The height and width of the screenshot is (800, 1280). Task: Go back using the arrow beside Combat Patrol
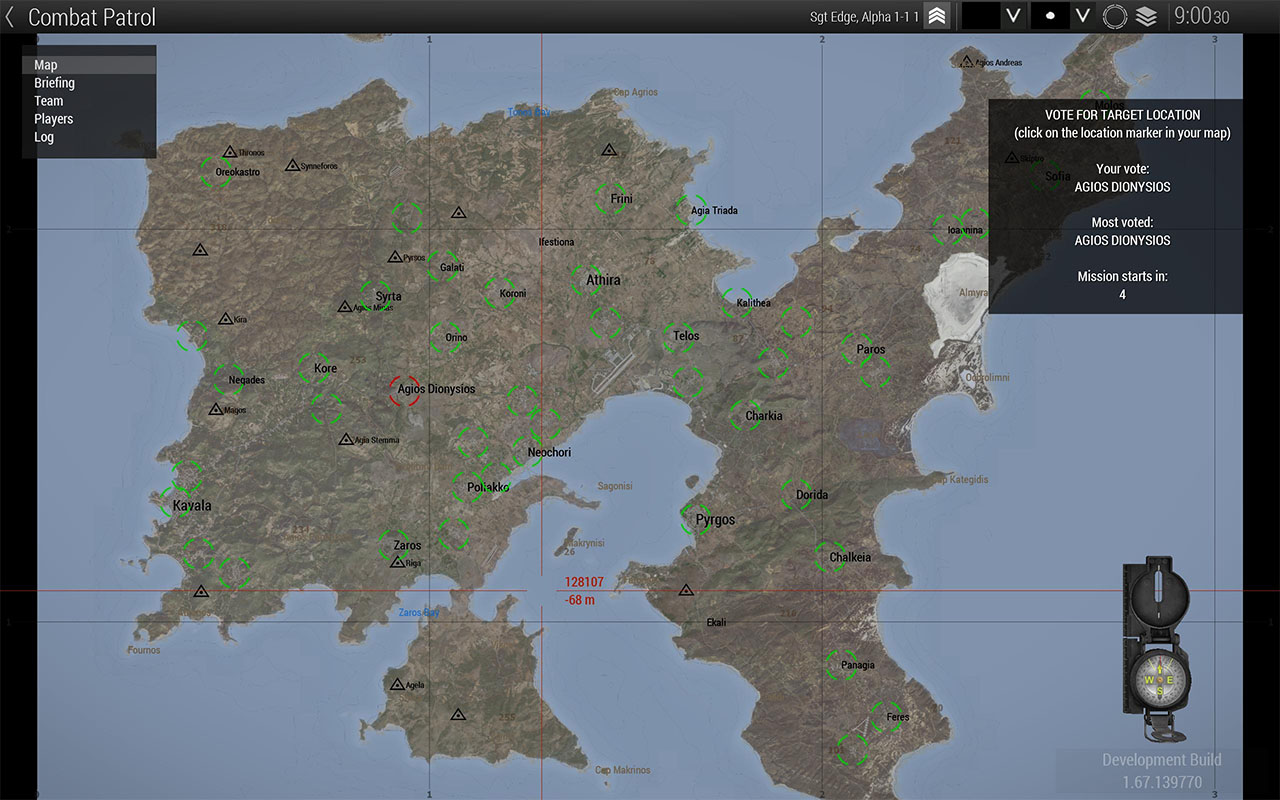click(x=10, y=17)
